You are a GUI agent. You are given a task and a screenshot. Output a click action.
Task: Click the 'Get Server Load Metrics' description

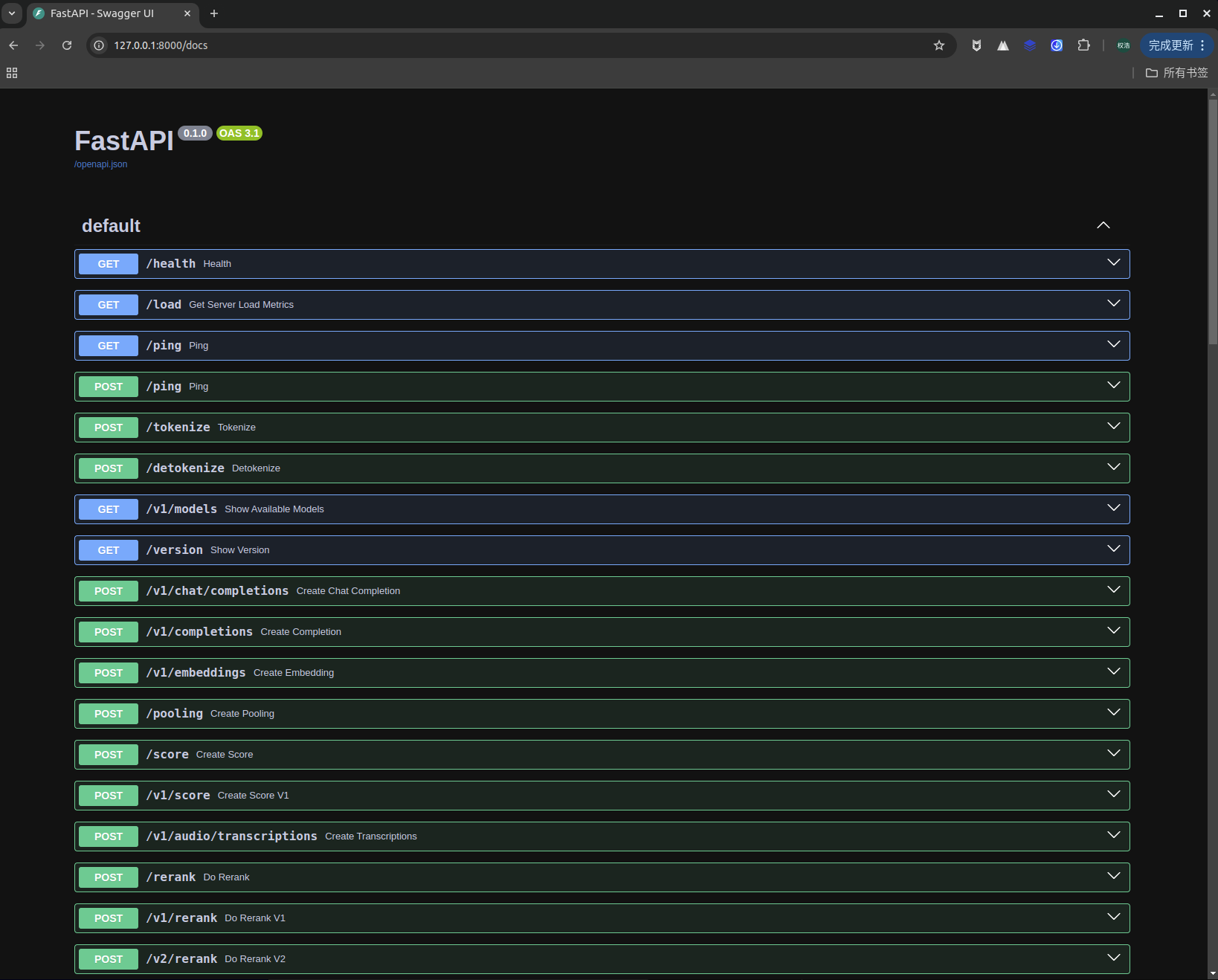242,305
